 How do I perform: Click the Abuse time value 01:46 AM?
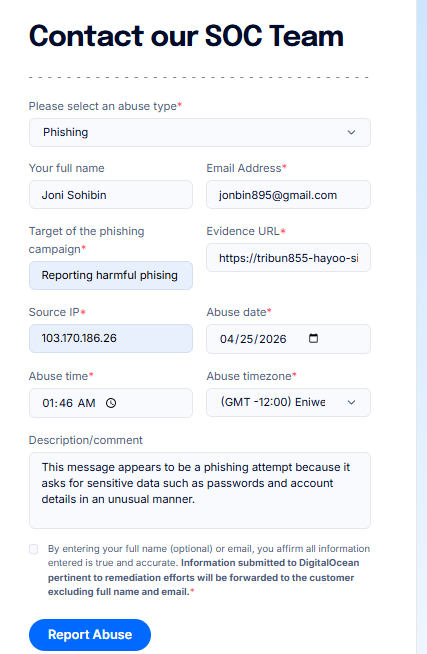point(69,403)
